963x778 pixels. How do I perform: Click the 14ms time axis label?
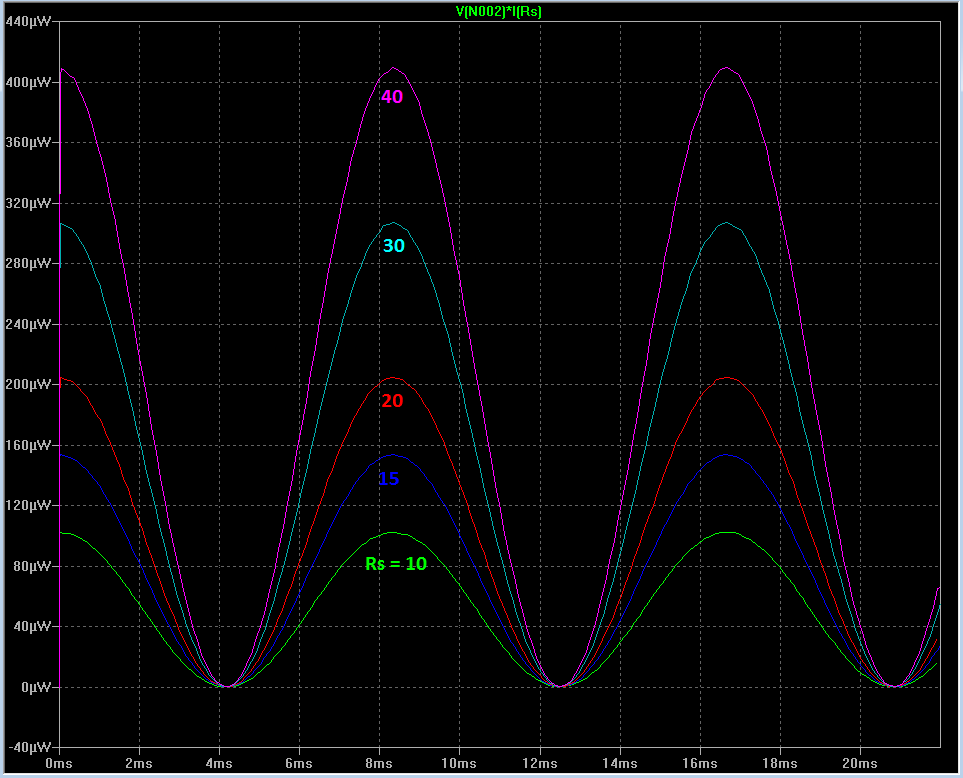click(x=620, y=763)
